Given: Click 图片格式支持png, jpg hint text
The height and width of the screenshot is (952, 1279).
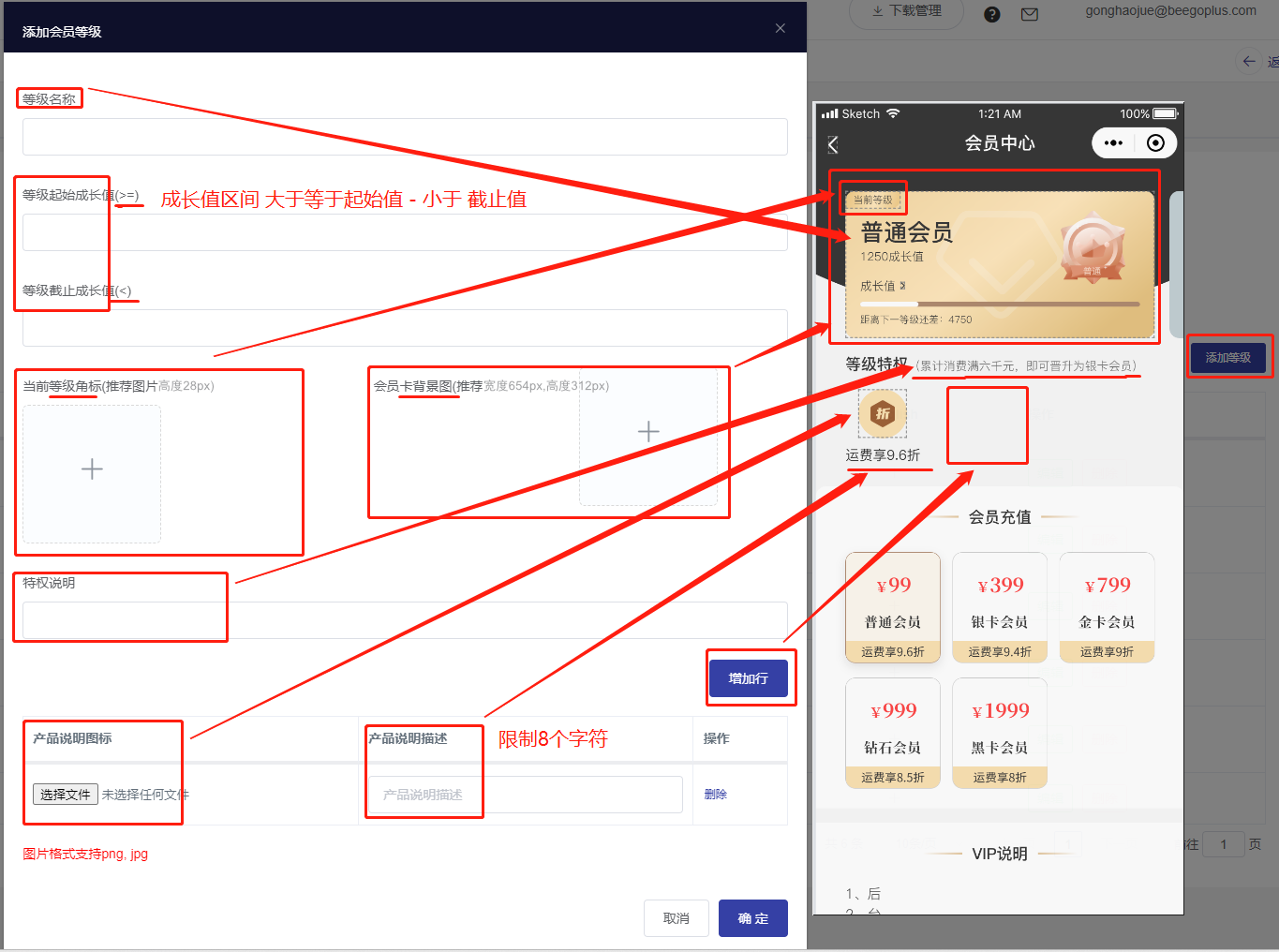Looking at the screenshot, I should 85,854.
